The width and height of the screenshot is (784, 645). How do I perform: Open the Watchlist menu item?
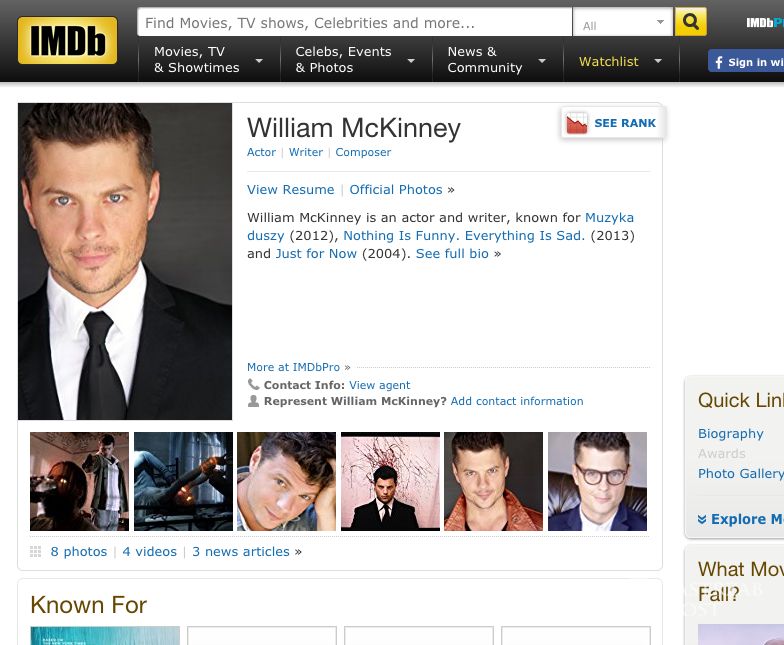(608, 62)
